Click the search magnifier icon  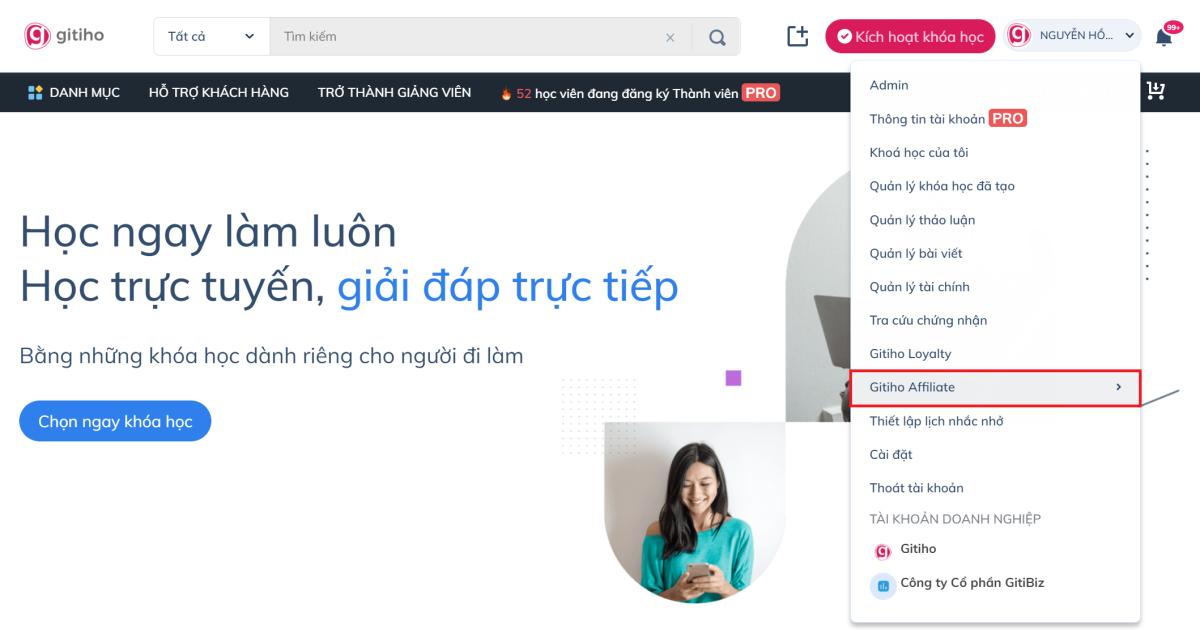[716, 35]
